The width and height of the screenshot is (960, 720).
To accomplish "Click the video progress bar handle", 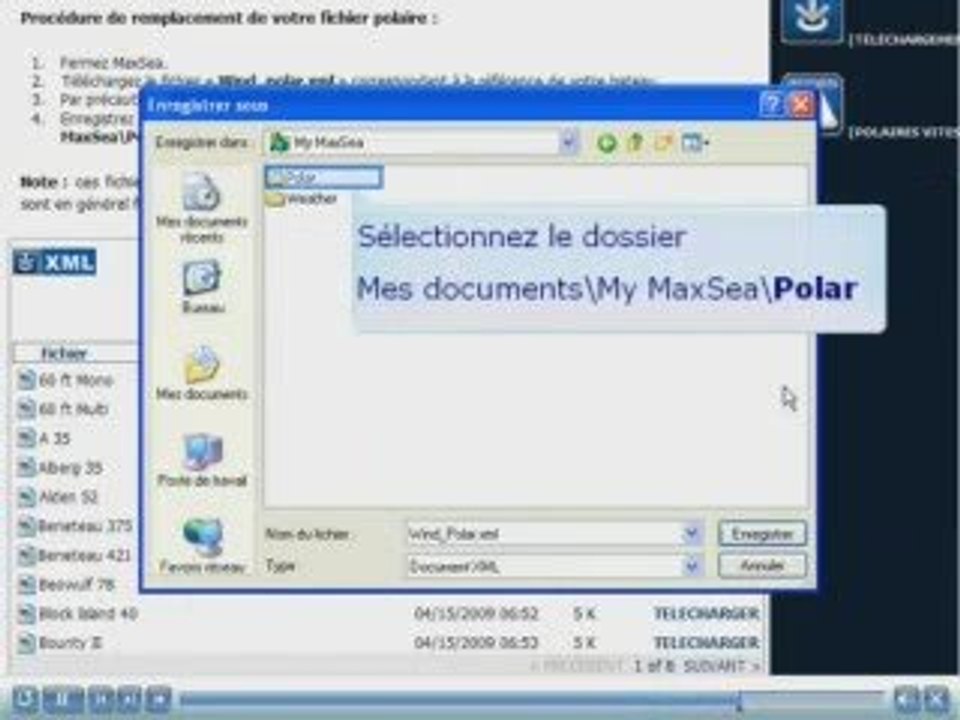I will point(740,700).
